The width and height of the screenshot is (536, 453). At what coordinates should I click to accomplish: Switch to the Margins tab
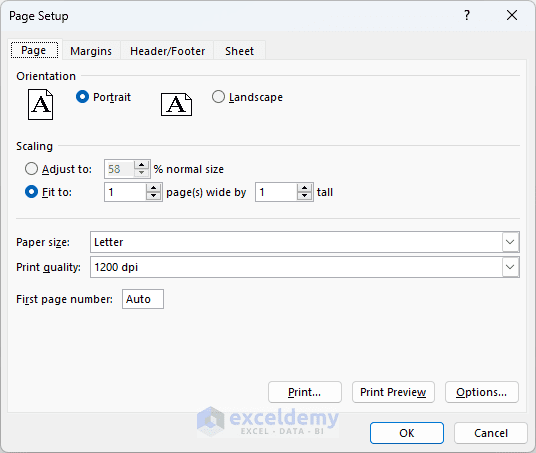pos(91,51)
